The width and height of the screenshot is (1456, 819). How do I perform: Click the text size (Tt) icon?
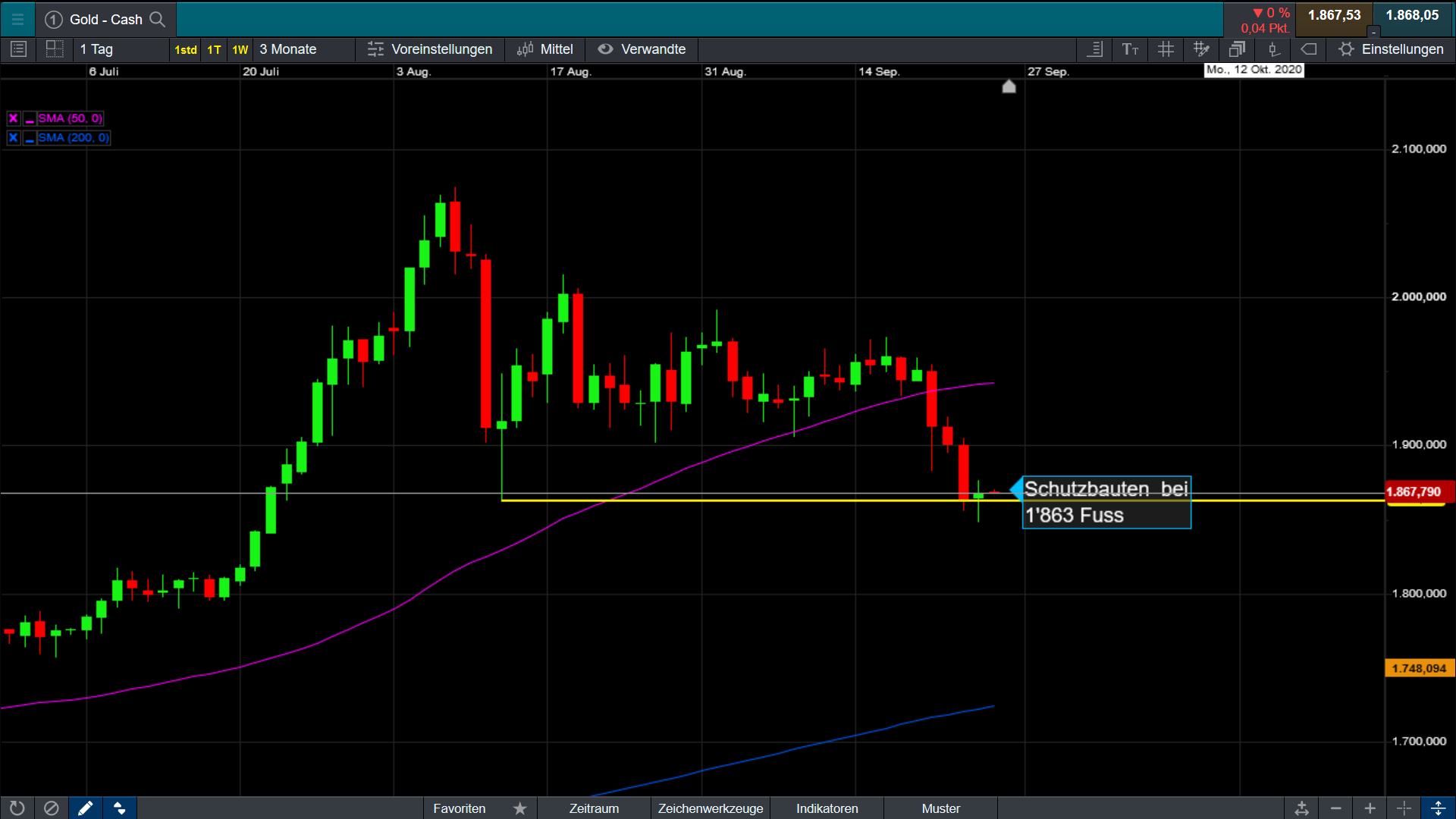point(1130,49)
